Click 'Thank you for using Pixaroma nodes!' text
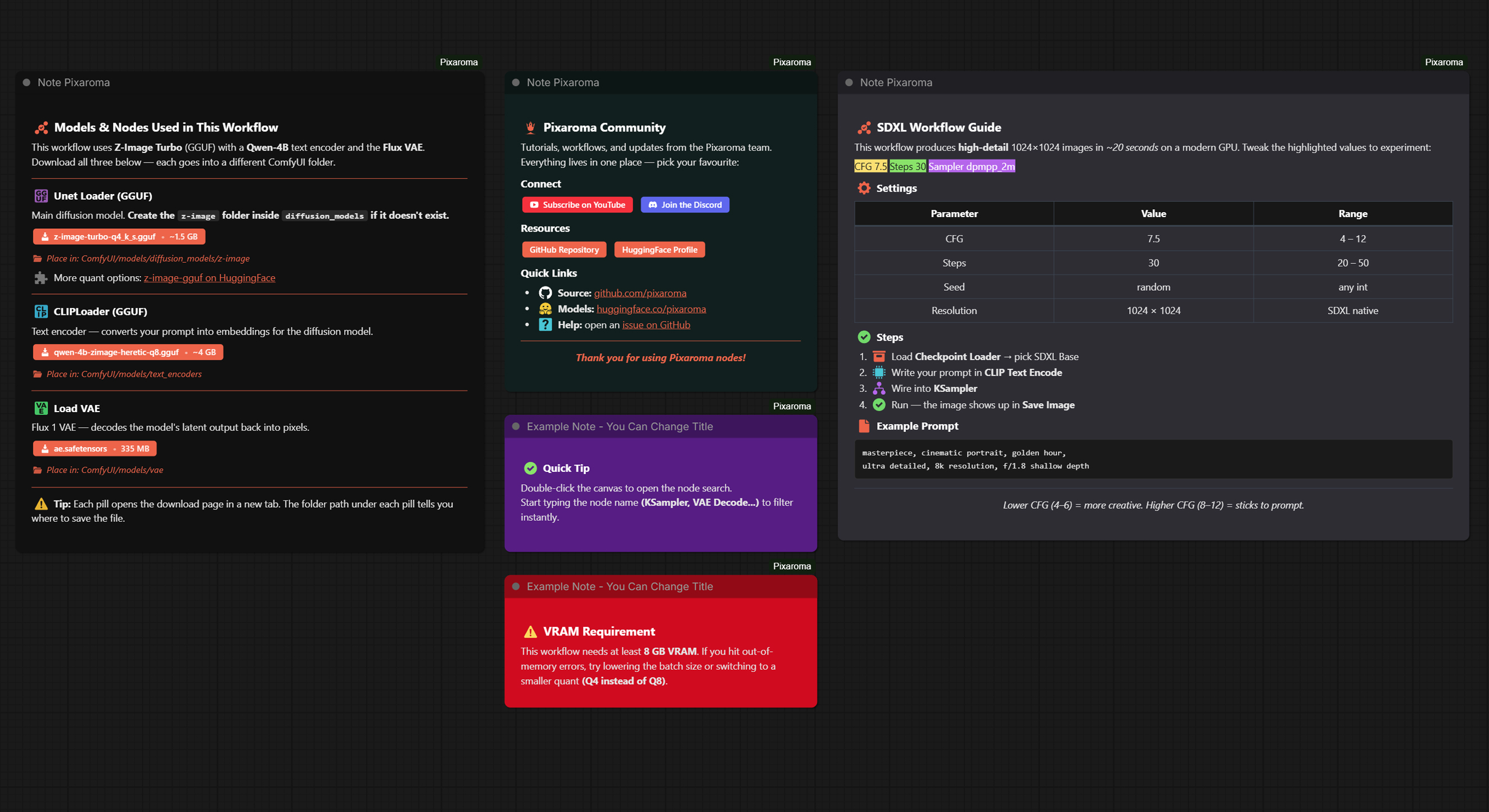This screenshot has width=1489, height=812. (x=661, y=358)
